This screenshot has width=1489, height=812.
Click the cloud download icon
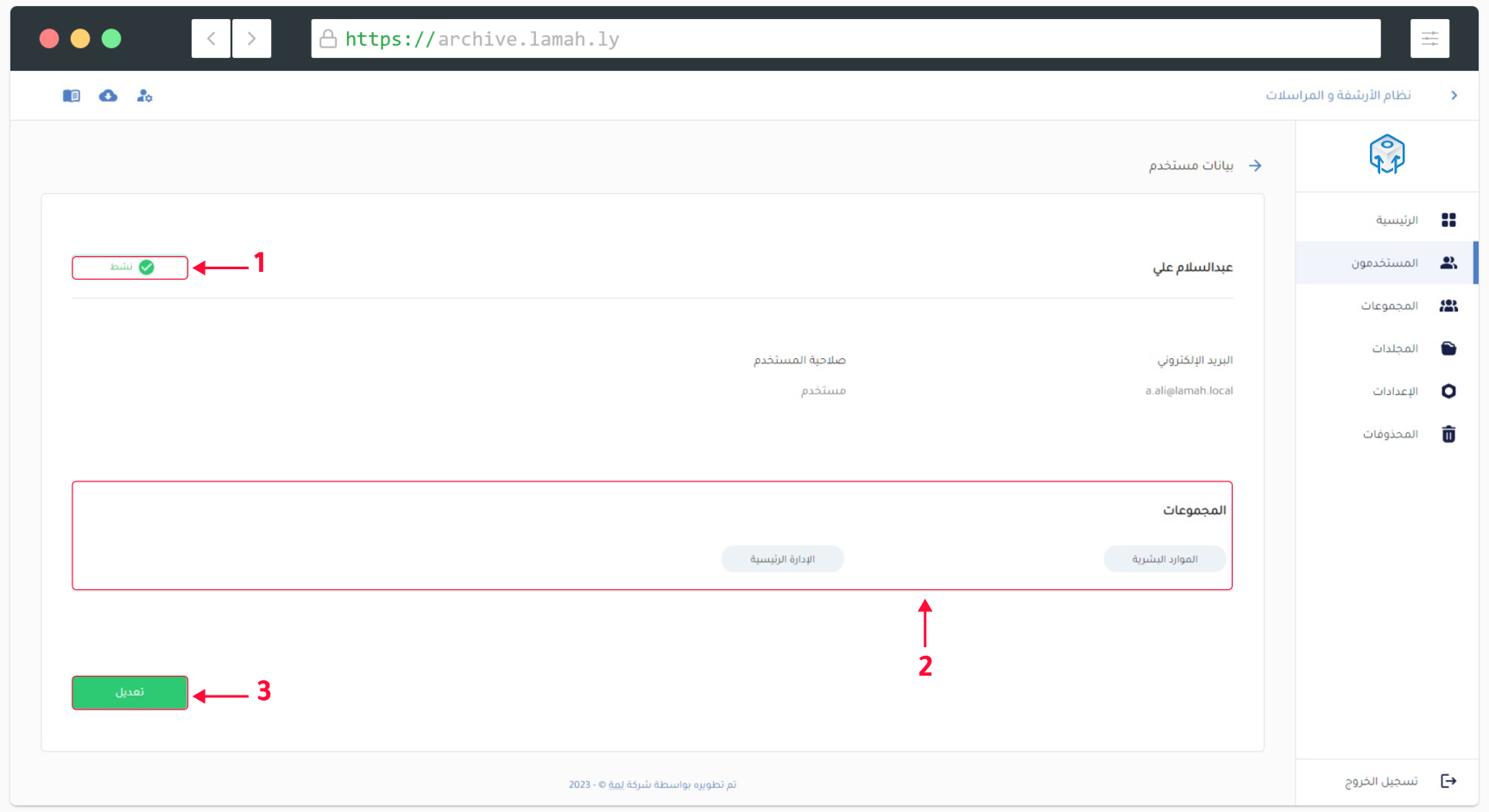[x=108, y=96]
